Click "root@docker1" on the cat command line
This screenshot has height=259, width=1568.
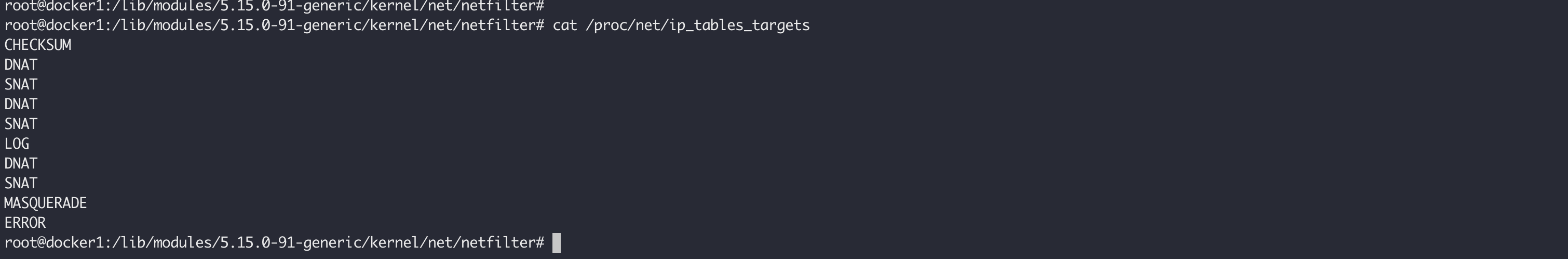(x=53, y=25)
